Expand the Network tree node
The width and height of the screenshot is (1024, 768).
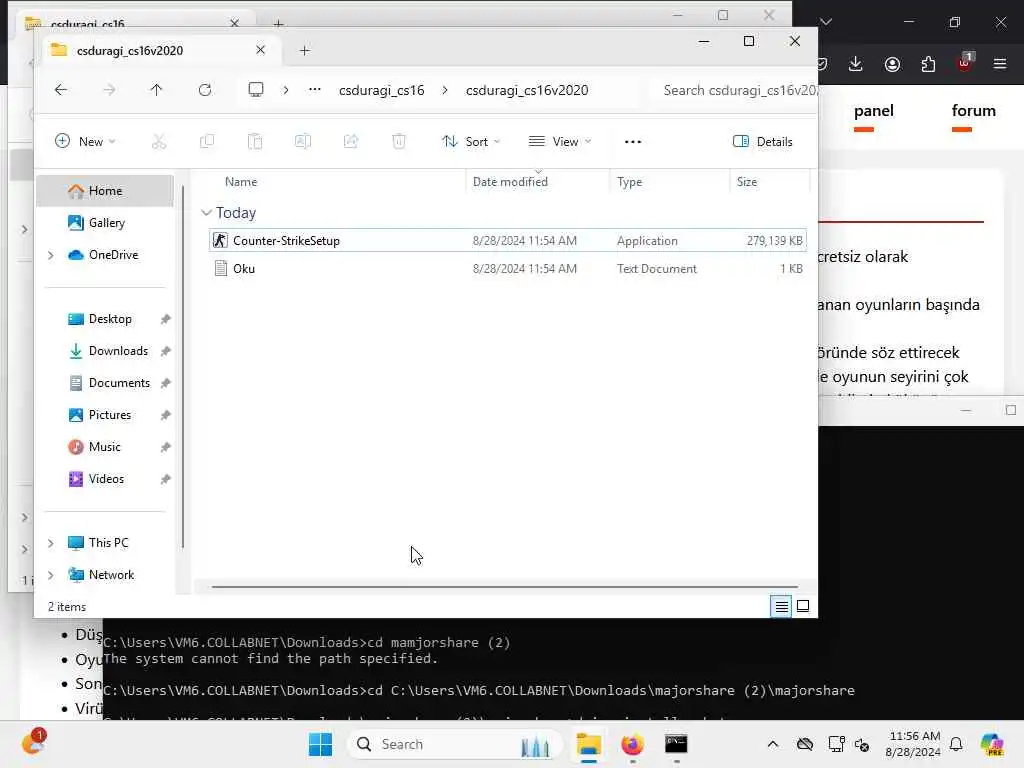[x=51, y=575]
